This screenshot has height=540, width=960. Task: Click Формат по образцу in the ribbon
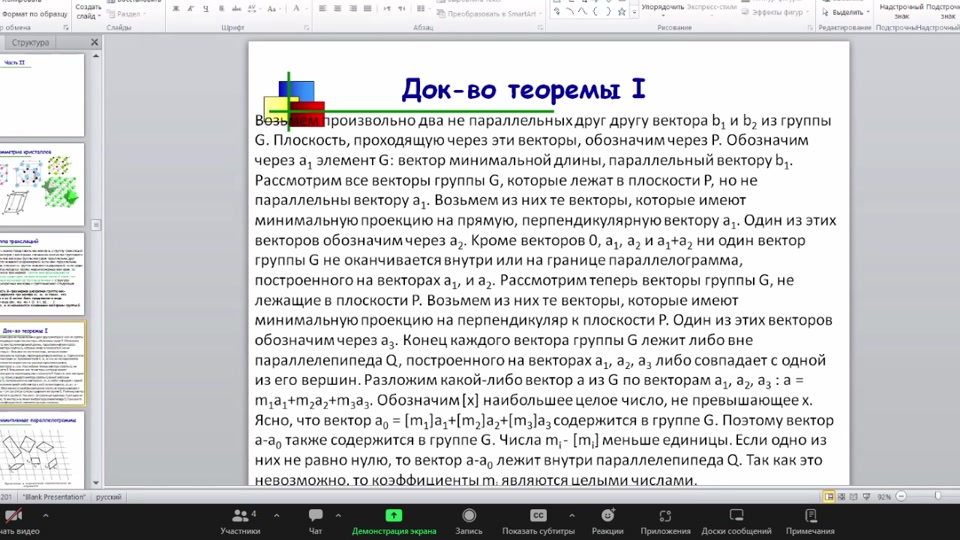click(x=33, y=14)
